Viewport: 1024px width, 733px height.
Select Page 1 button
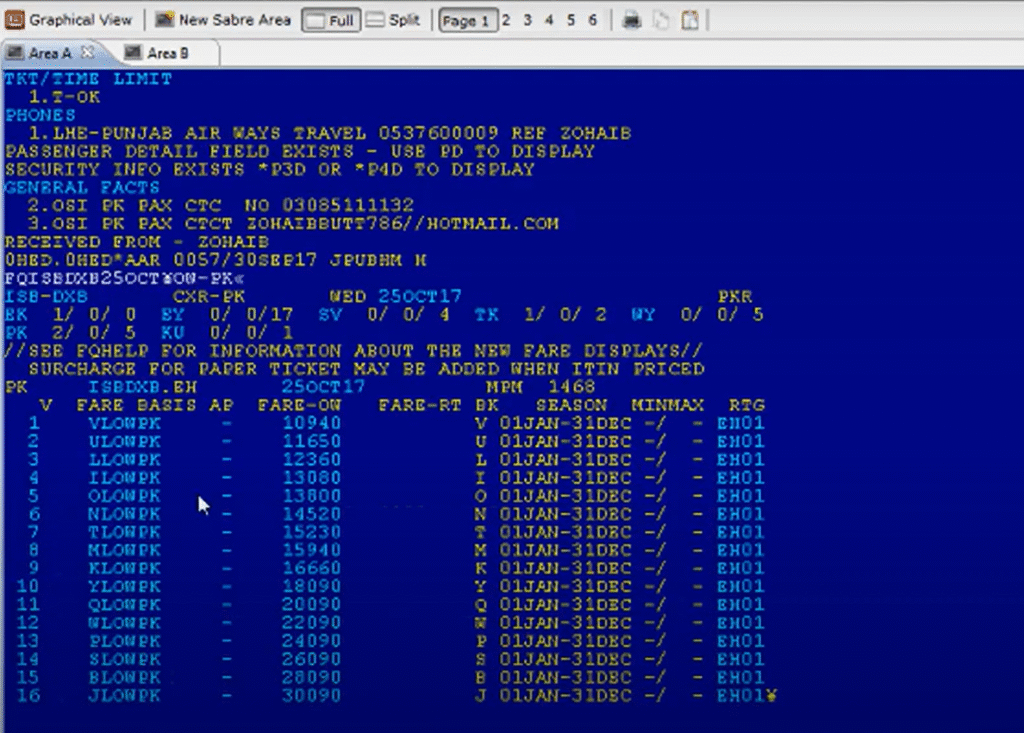[468, 20]
